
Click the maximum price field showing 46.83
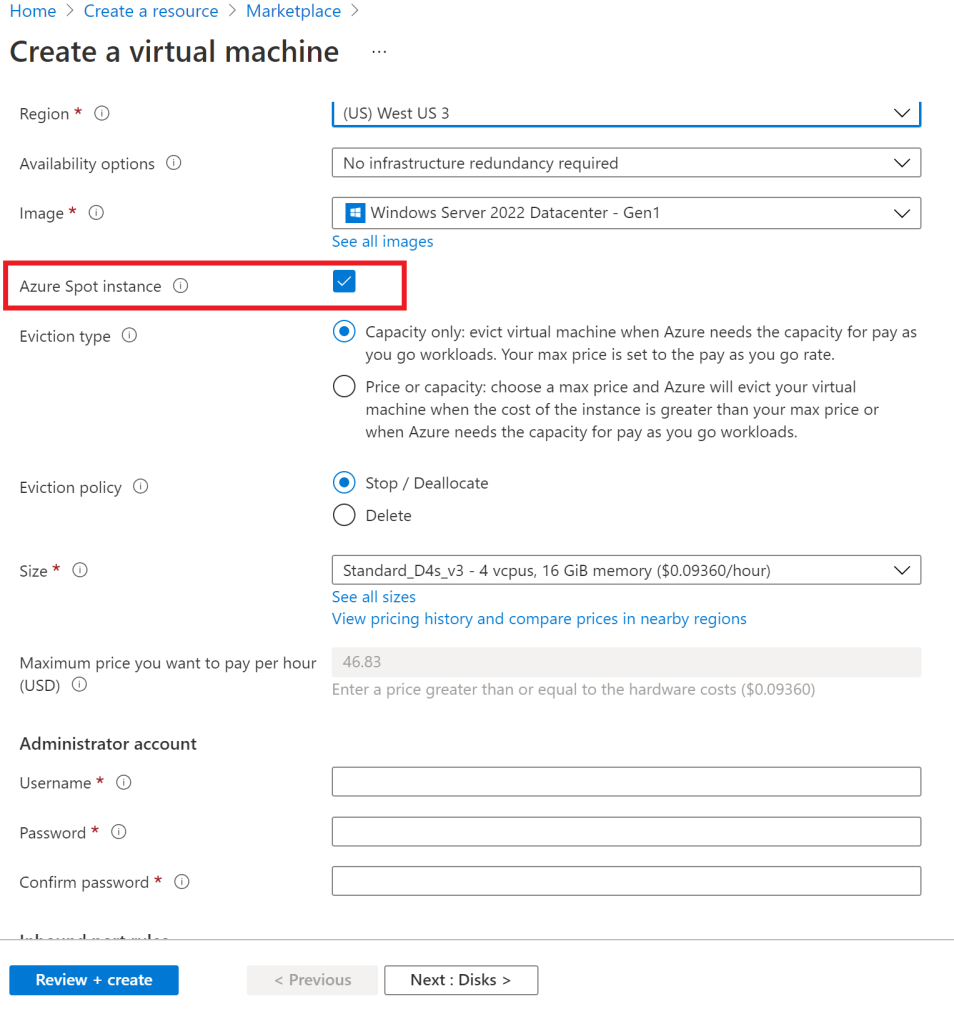click(626, 662)
